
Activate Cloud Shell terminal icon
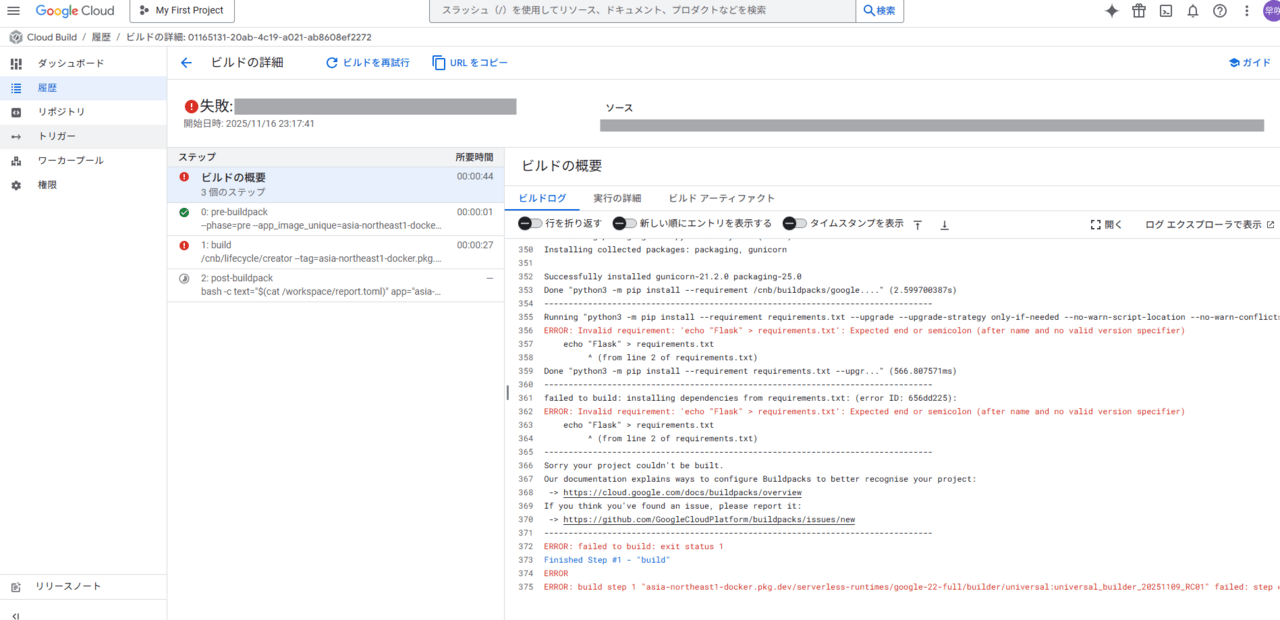point(1165,11)
